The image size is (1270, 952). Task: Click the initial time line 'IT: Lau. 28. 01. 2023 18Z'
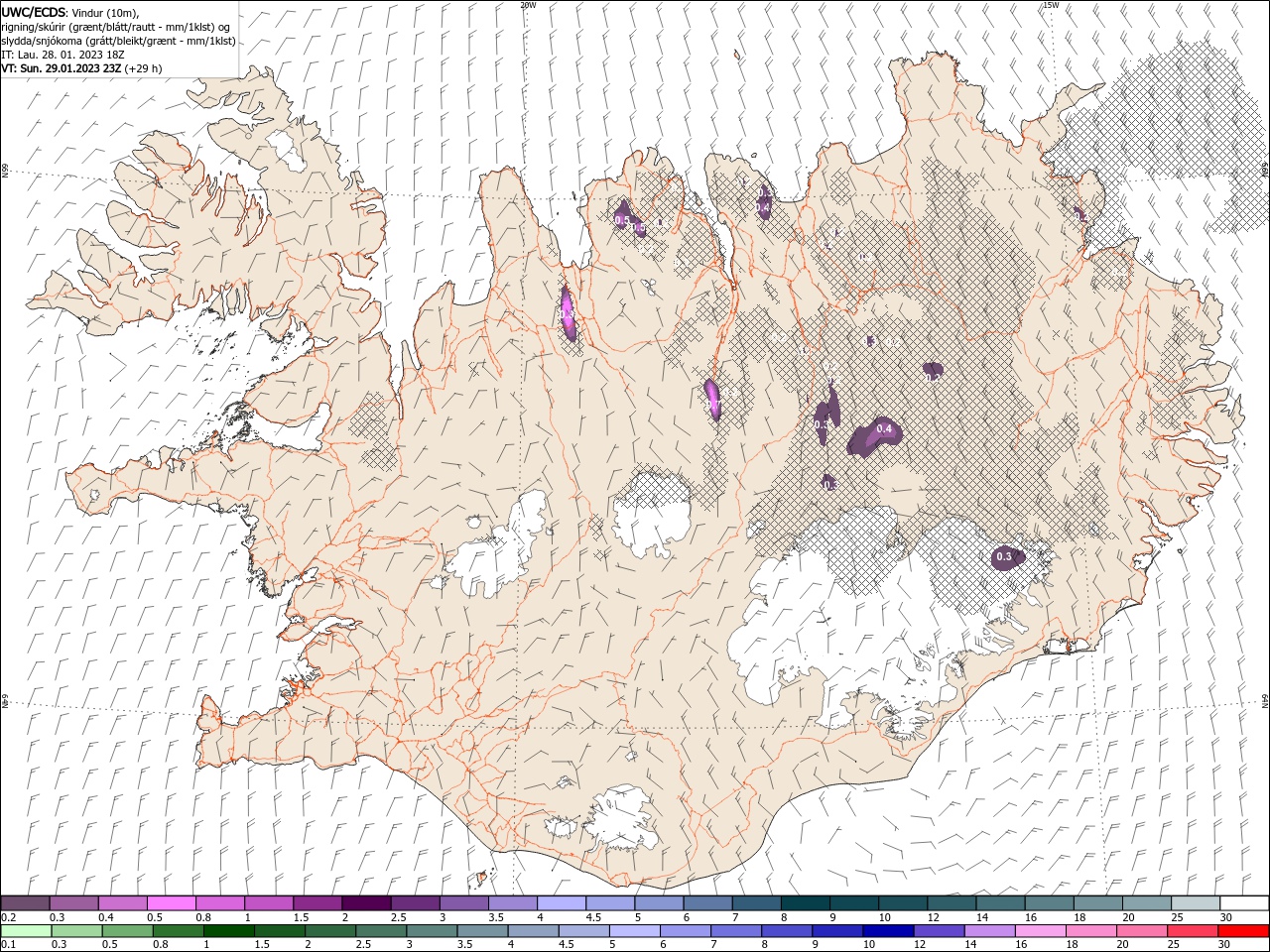click(63, 55)
